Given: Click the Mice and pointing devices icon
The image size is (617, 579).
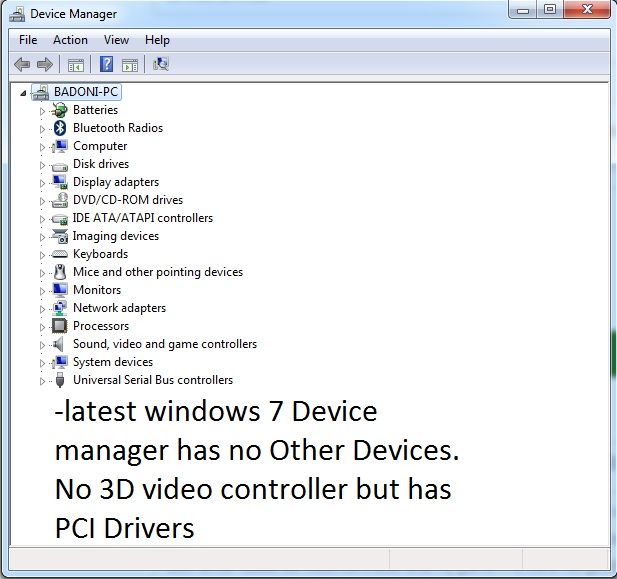Looking at the screenshot, I should [60, 272].
